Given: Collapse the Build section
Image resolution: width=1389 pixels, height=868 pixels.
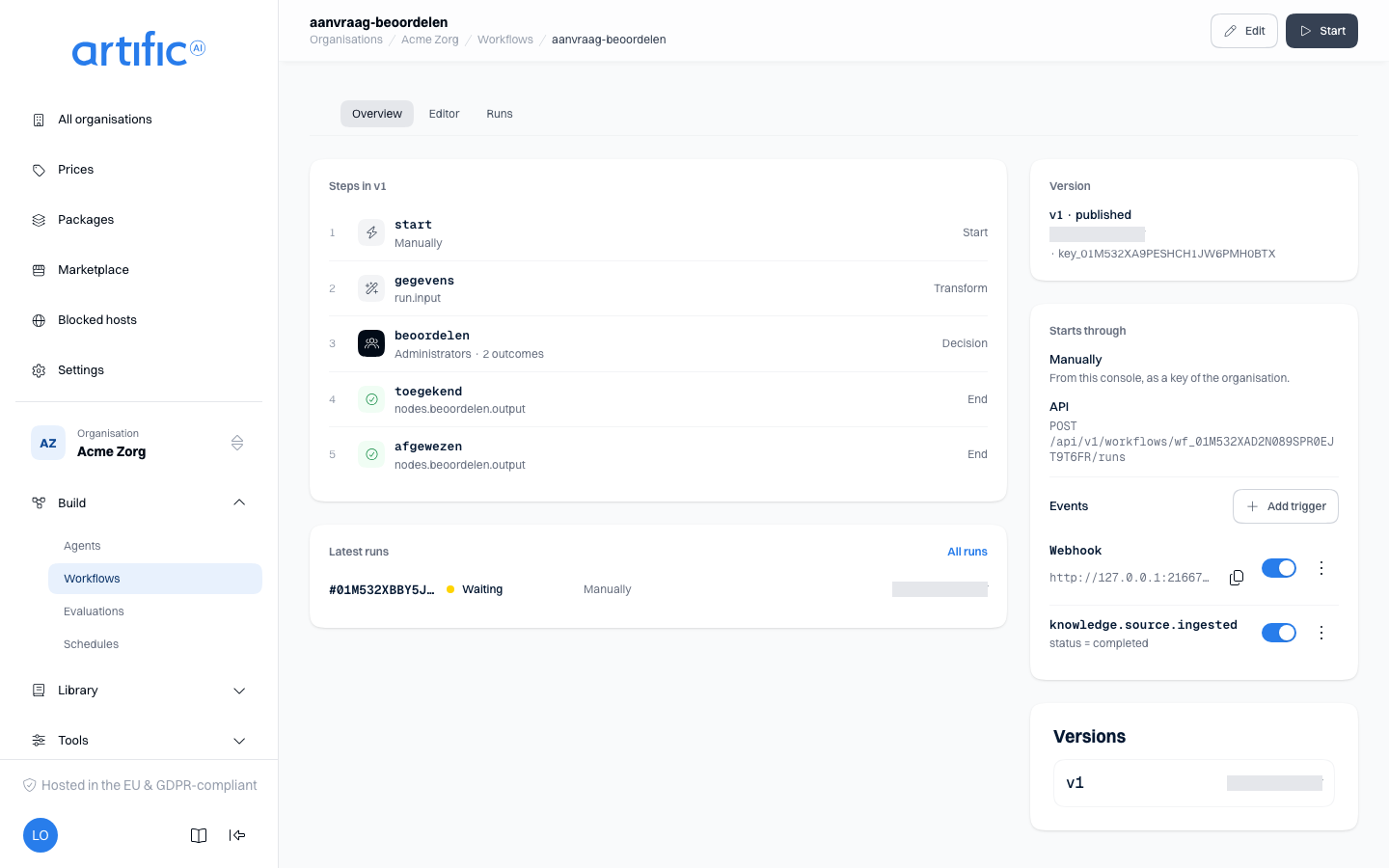Looking at the screenshot, I should pyautogui.click(x=139, y=503).
